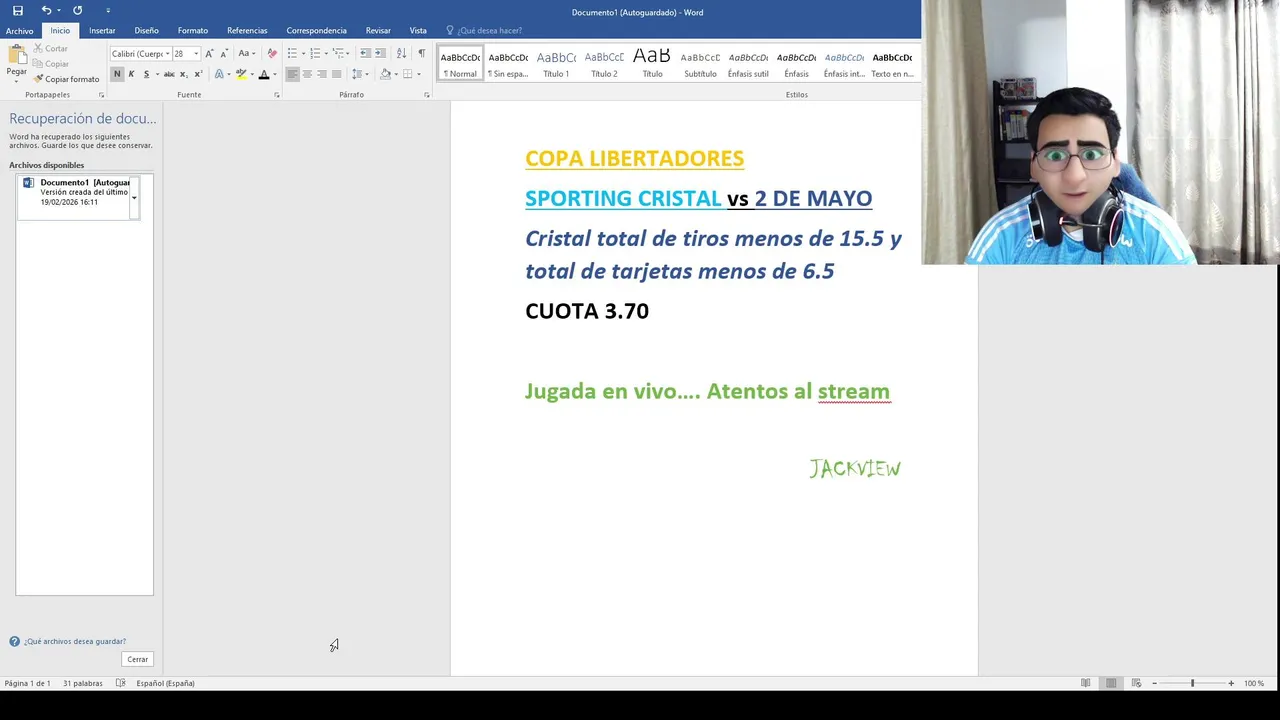The width and height of the screenshot is (1280, 720).
Task: Apply the Normal style
Action: pyautogui.click(x=460, y=64)
